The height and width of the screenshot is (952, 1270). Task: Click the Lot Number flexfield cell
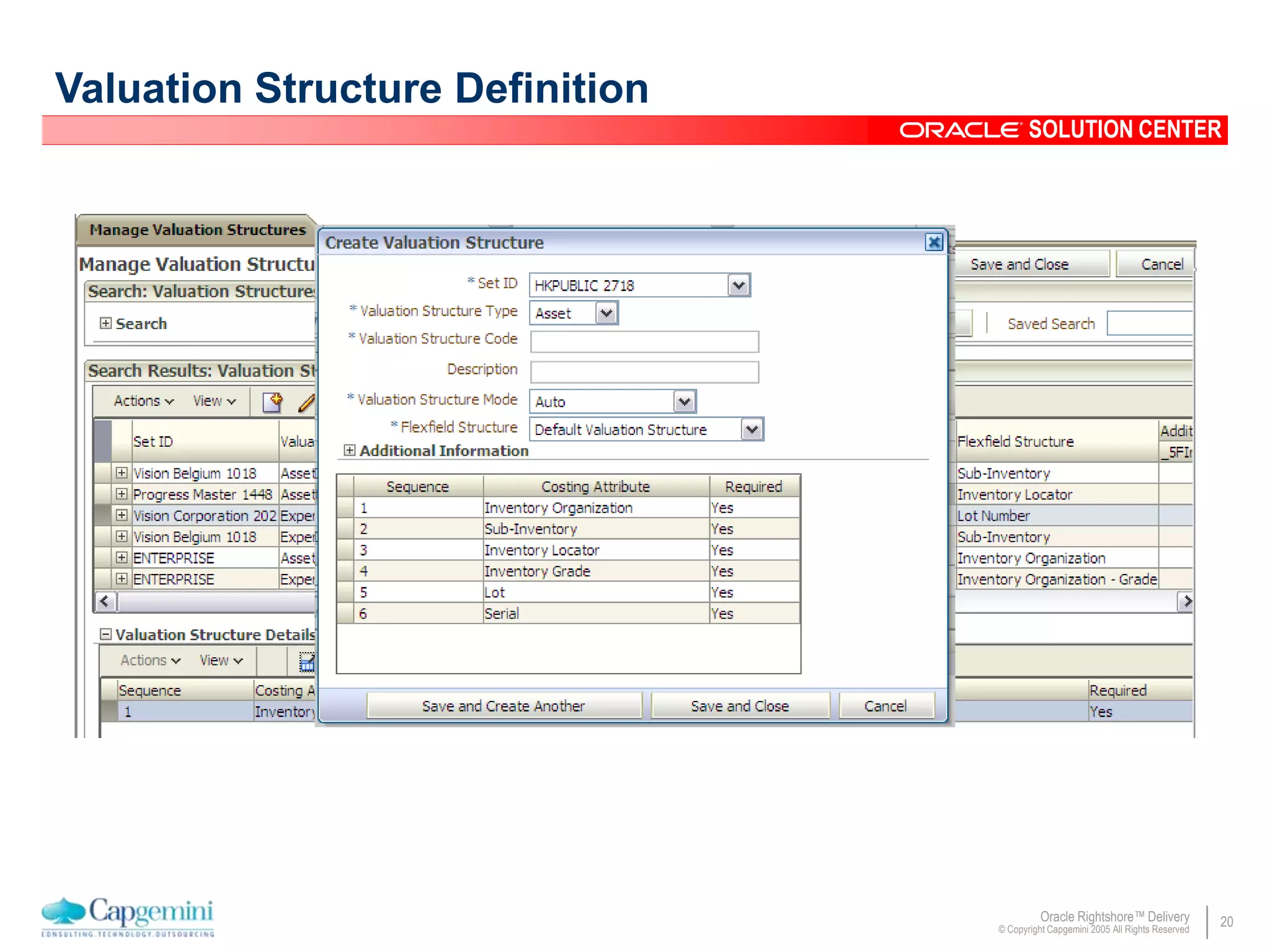[1057, 516]
